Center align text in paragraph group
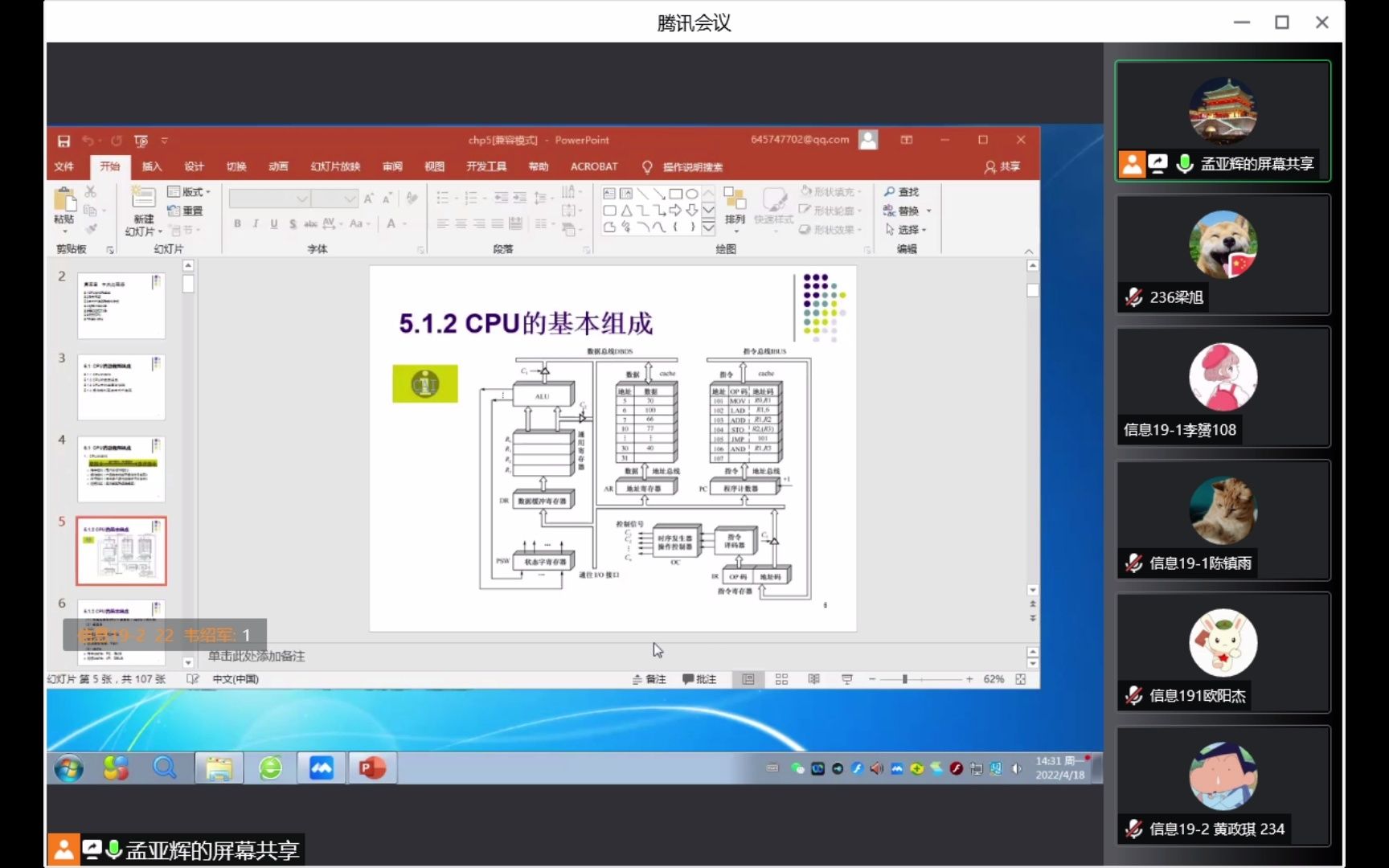 pyautogui.click(x=461, y=223)
